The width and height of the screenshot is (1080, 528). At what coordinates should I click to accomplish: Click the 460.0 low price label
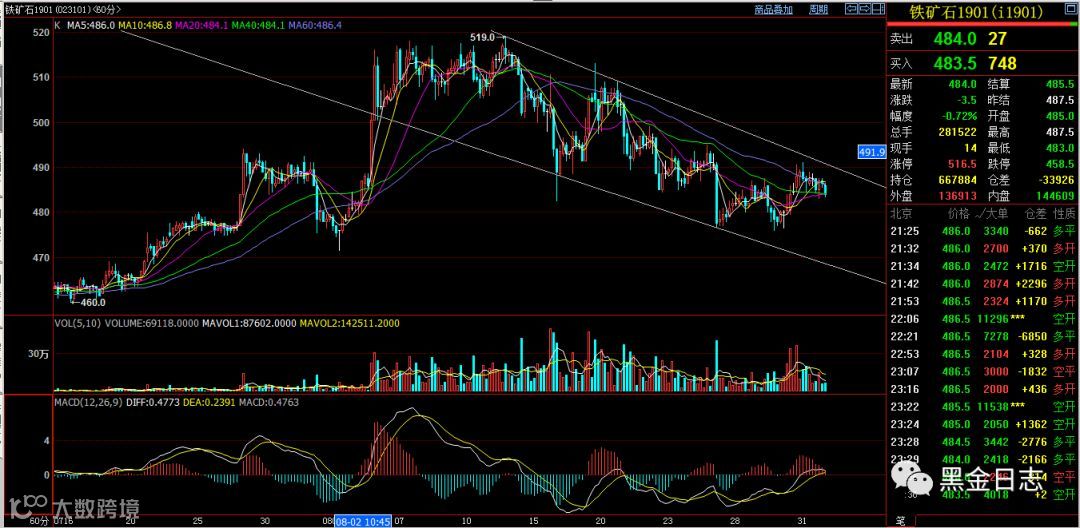[x=92, y=302]
